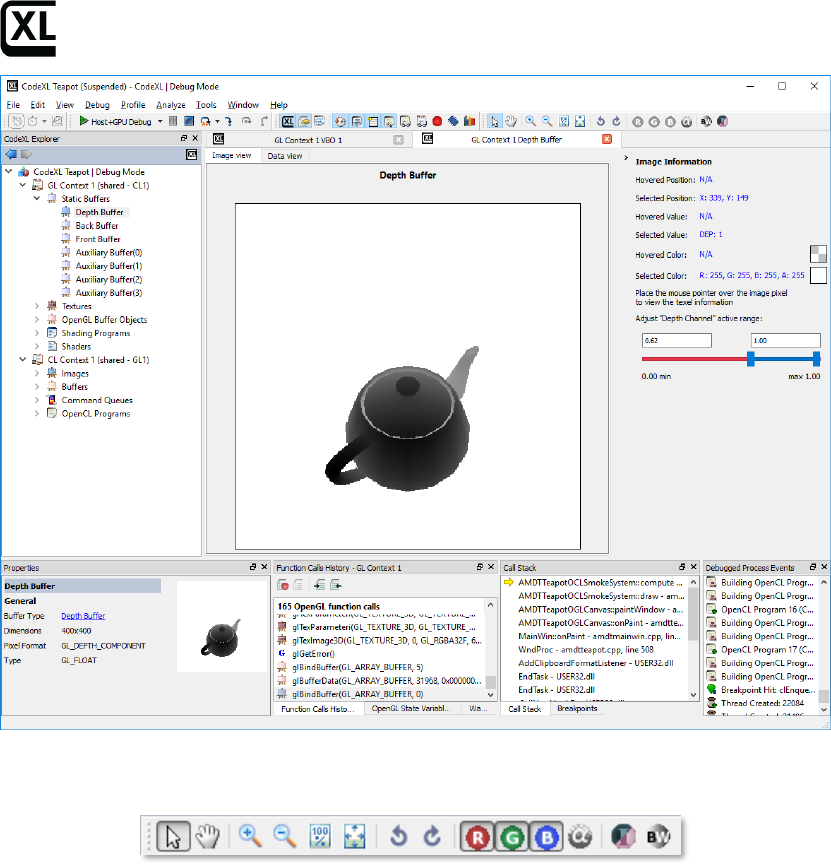This screenshot has width=831, height=867.
Task: Open the Analyze menu
Action: 170,105
